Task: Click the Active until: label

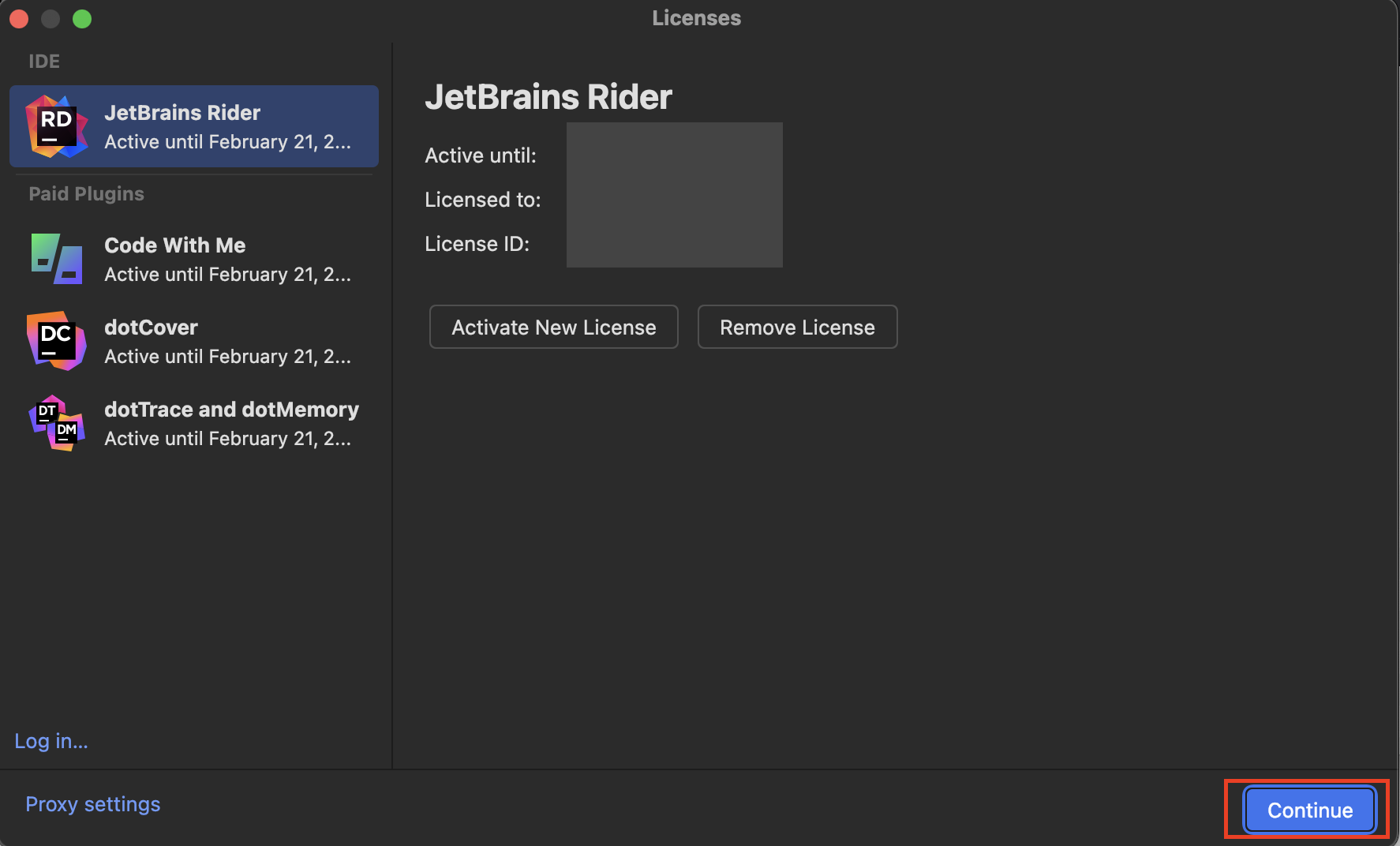Action: point(481,155)
